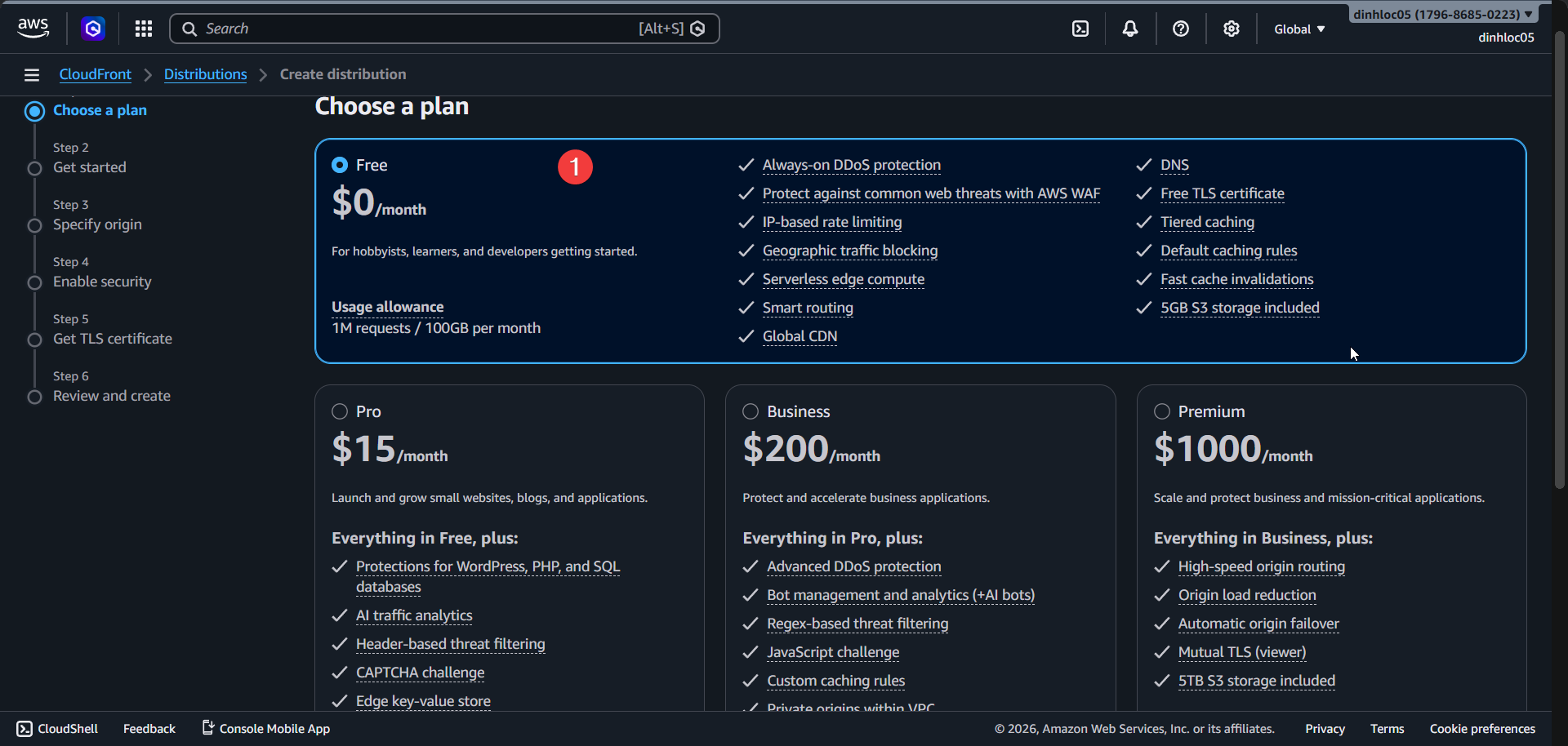The width and height of the screenshot is (1568, 746).
Task: Open the settings gear in the top bar
Action: pos(1231,29)
